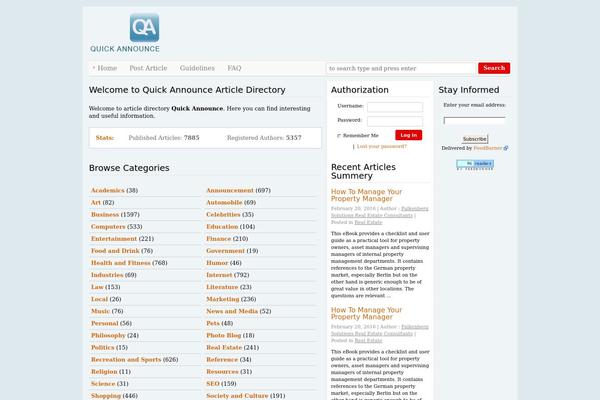Browse the Academics category
Viewport: 600px width, 400px height.
108,190
